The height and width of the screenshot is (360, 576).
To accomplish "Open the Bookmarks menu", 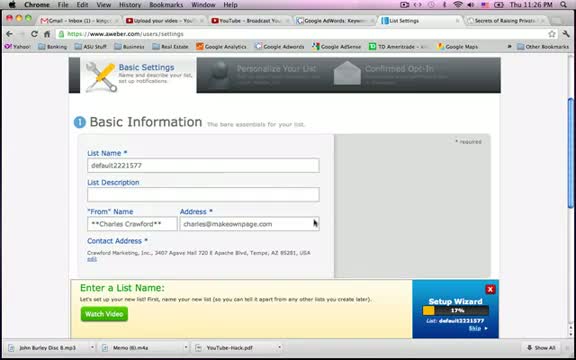I will (166, 5).
